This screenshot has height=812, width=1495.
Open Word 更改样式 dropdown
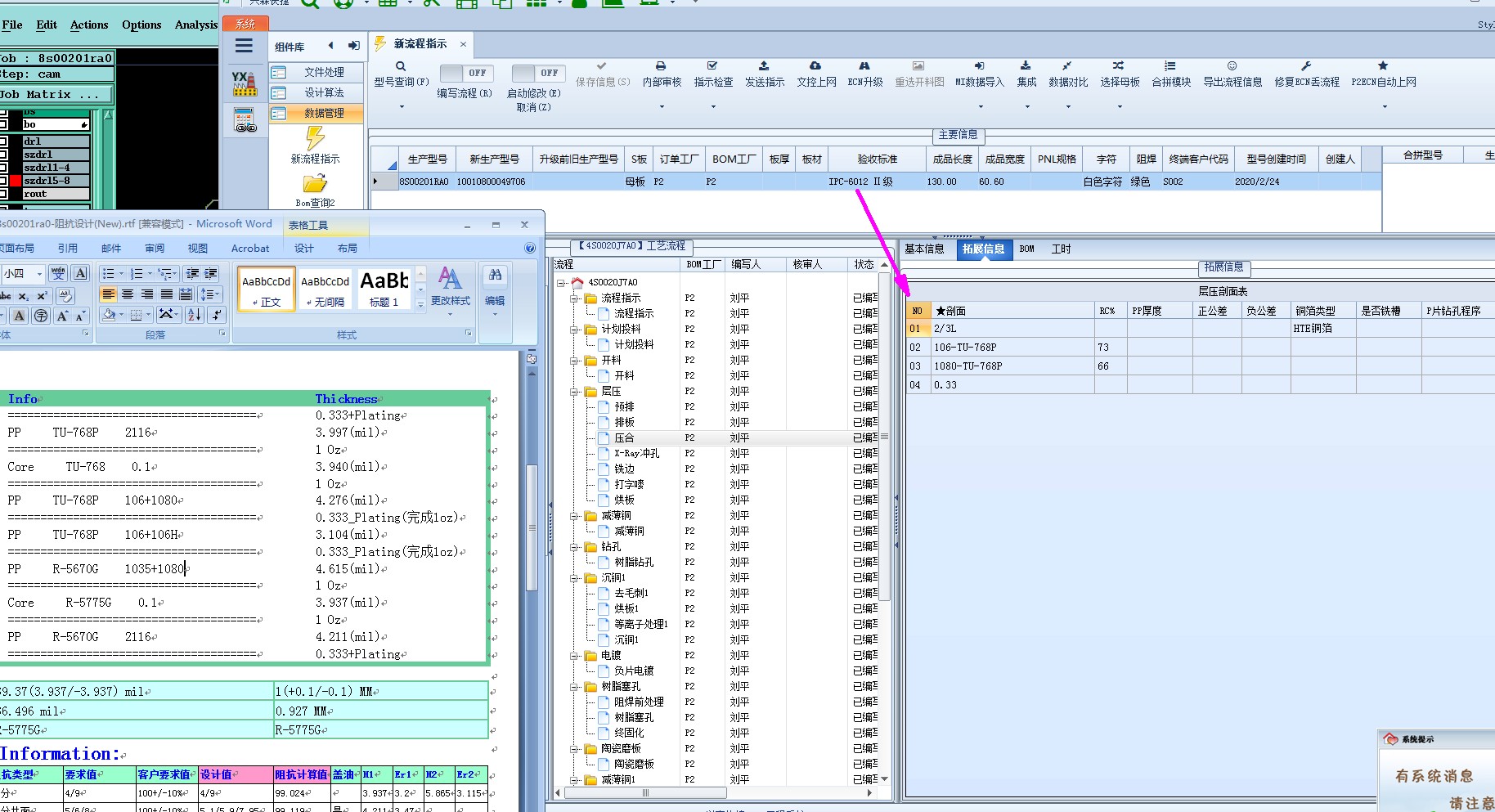coord(451,314)
